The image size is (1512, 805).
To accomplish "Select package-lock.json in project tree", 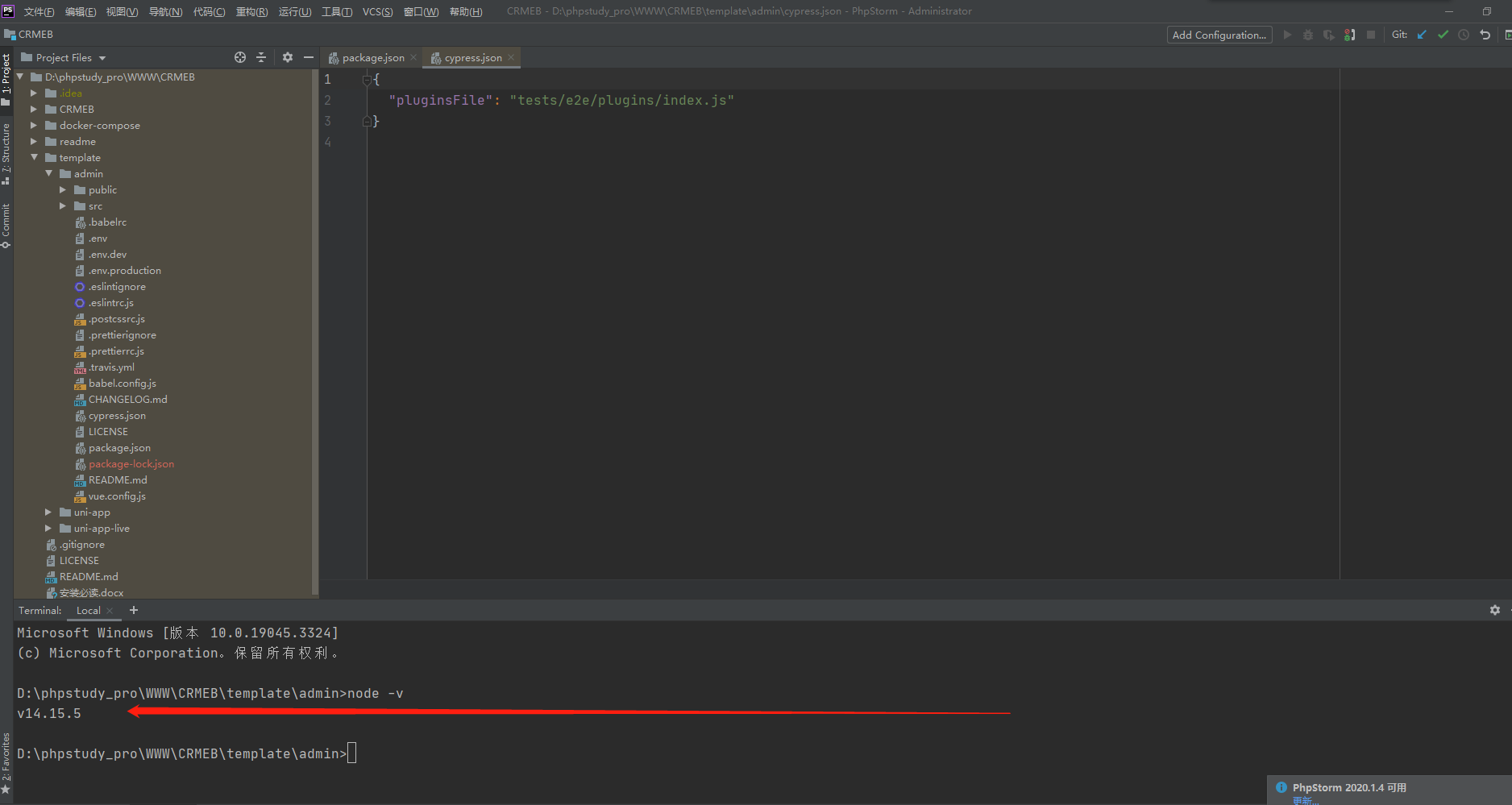I will click(x=131, y=464).
